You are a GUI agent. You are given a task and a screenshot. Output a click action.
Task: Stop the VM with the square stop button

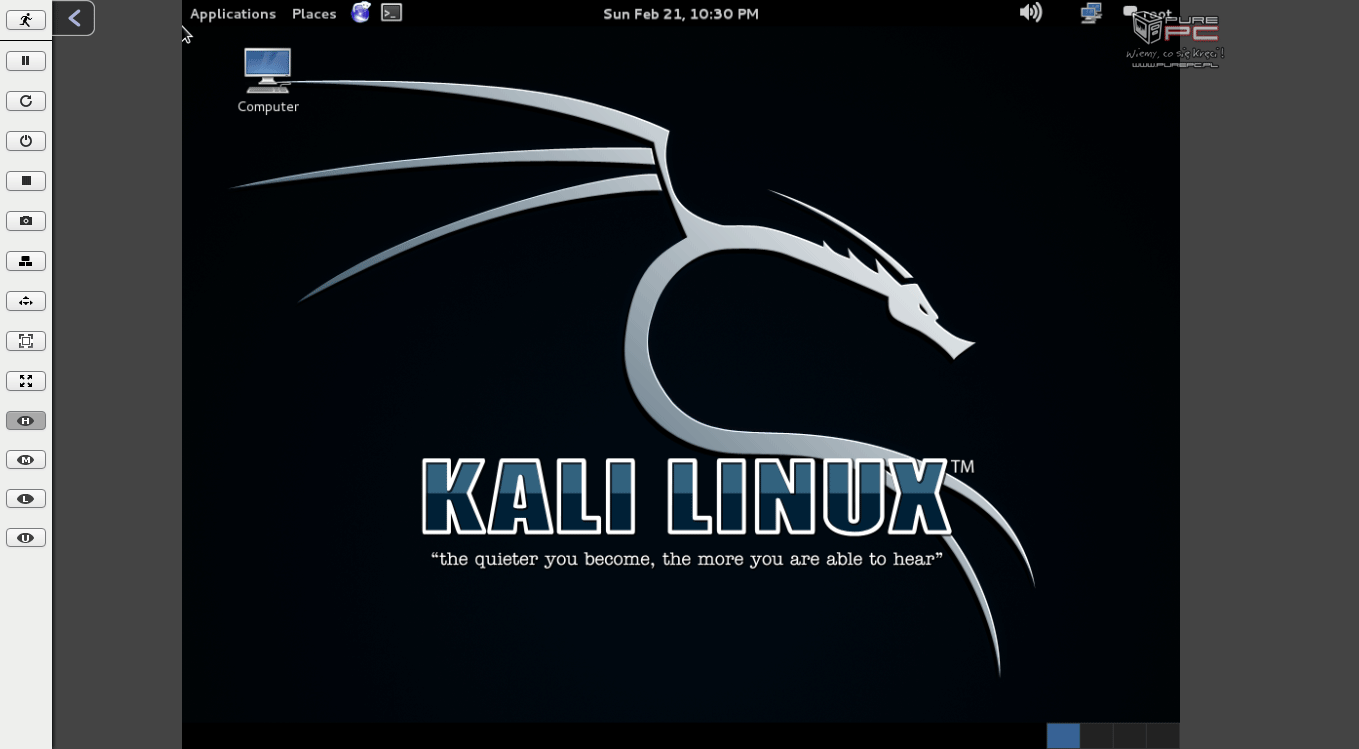tap(26, 180)
